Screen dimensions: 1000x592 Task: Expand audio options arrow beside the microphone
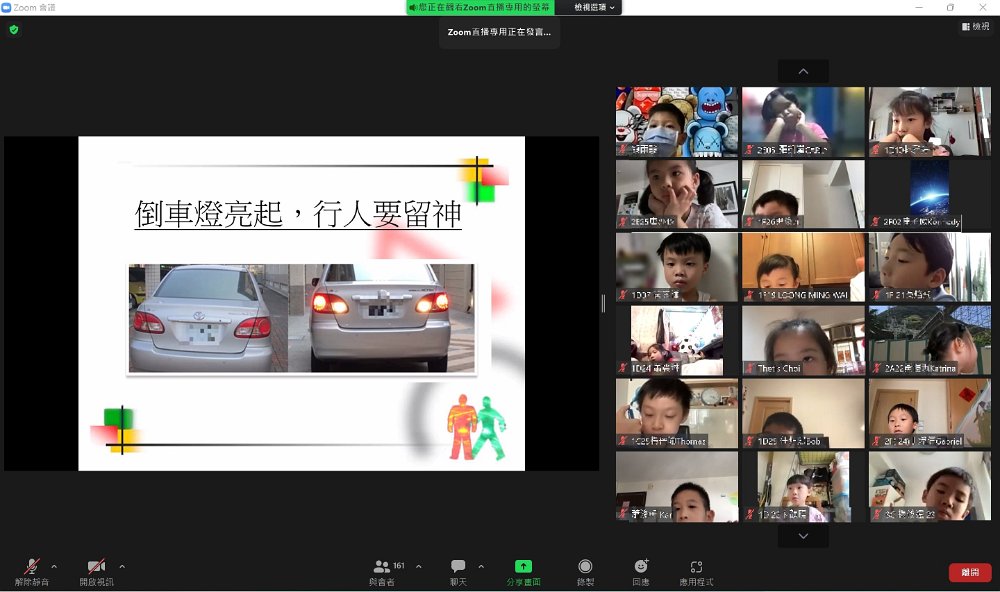click(54, 566)
